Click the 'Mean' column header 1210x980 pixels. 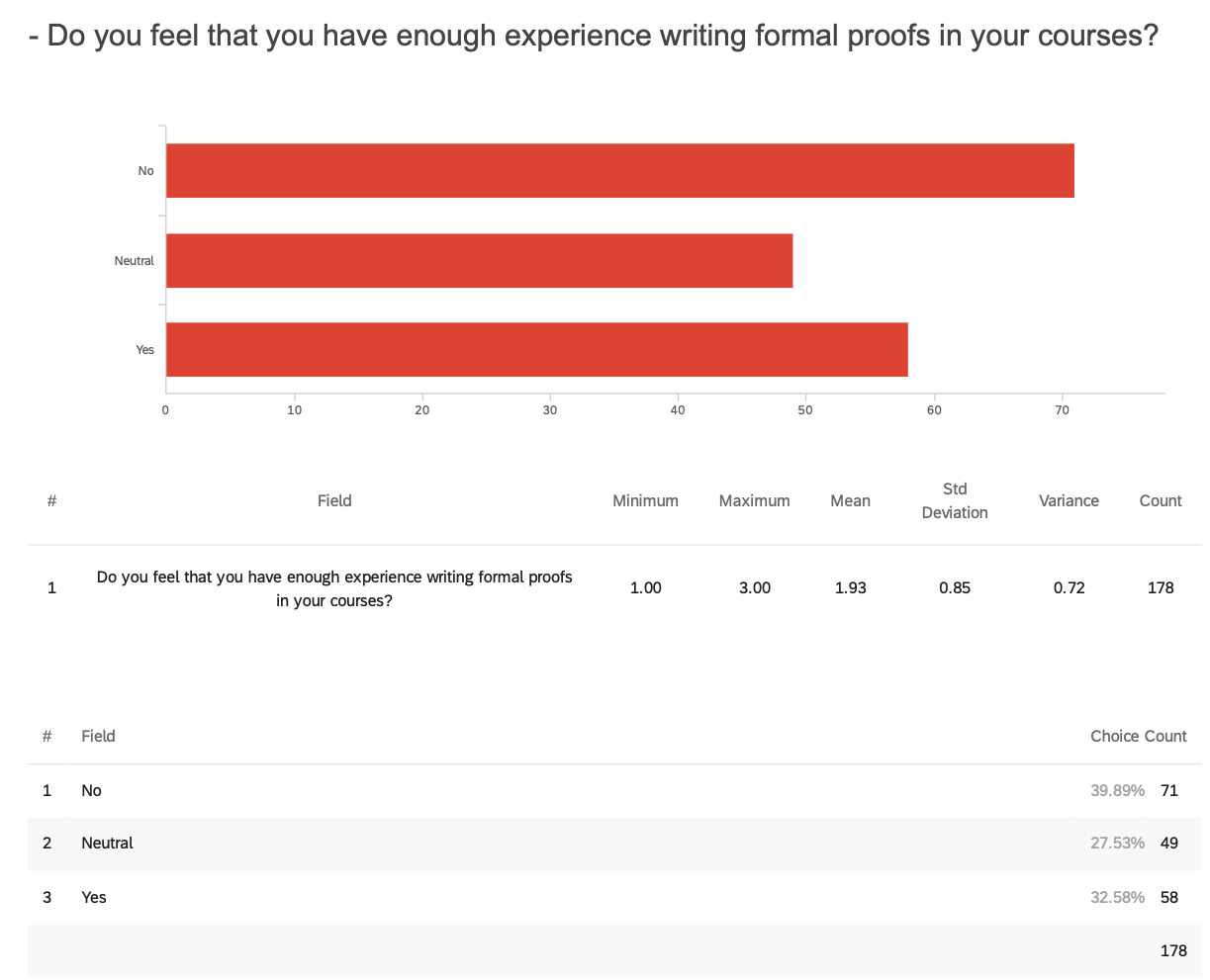[x=850, y=500]
